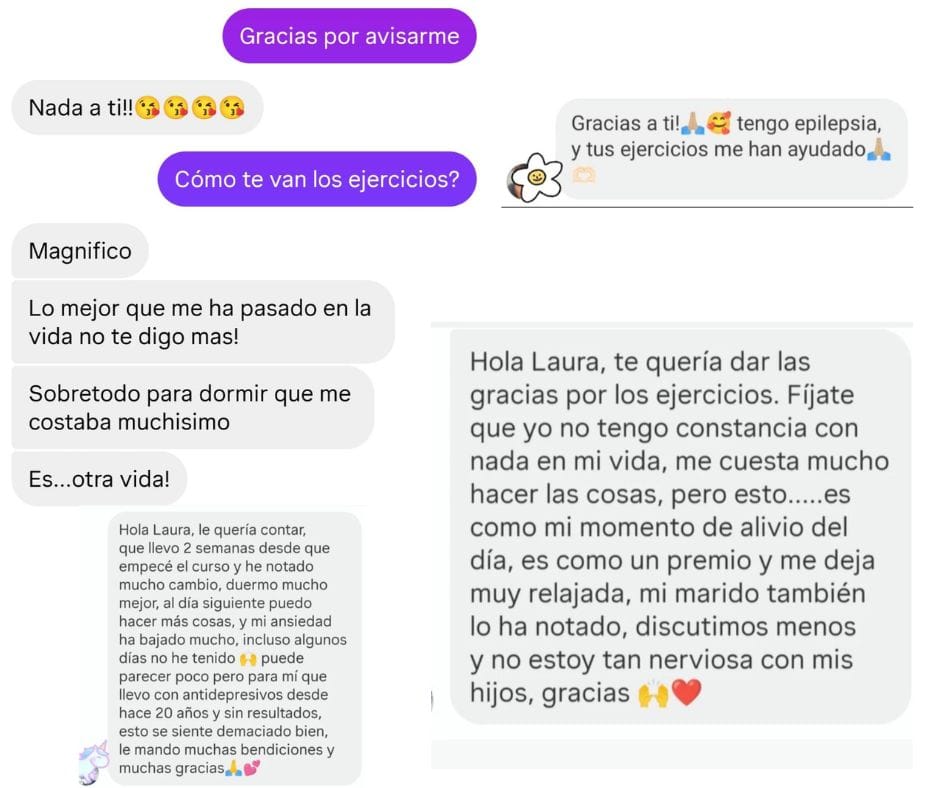Select the 'llevo 2 semanas' course testimonial message
940x788 pixels.
[x=234, y=648]
